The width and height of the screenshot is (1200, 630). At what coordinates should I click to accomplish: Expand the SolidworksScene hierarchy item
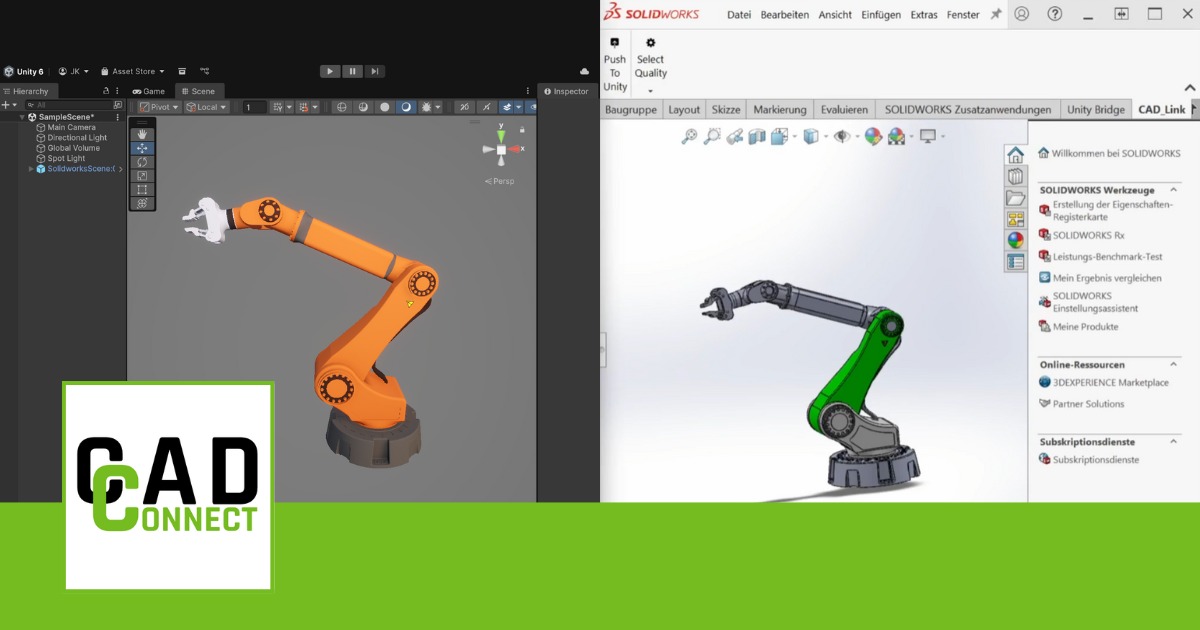[x=31, y=169]
